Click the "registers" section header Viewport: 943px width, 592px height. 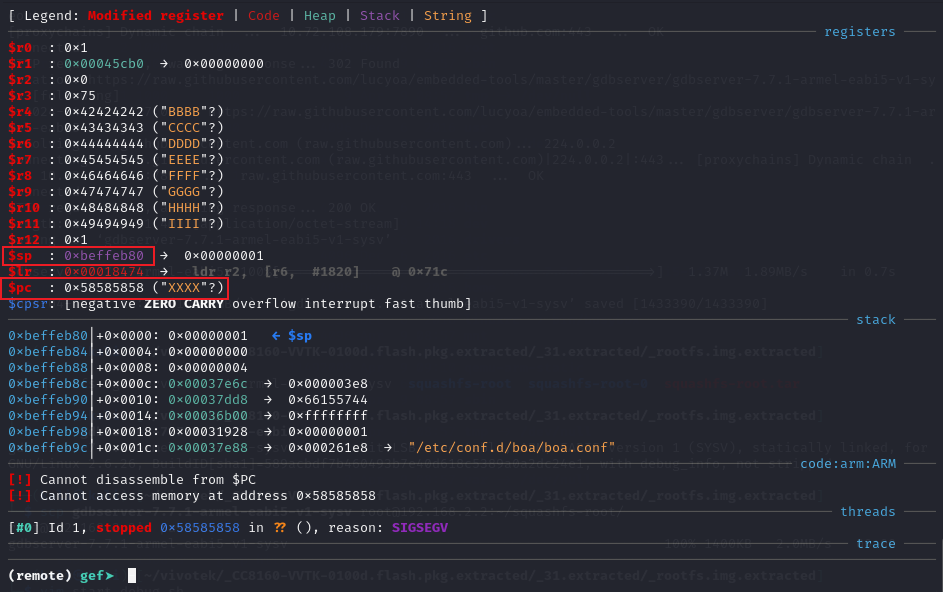pyautogui.click(x=859, y=32)
